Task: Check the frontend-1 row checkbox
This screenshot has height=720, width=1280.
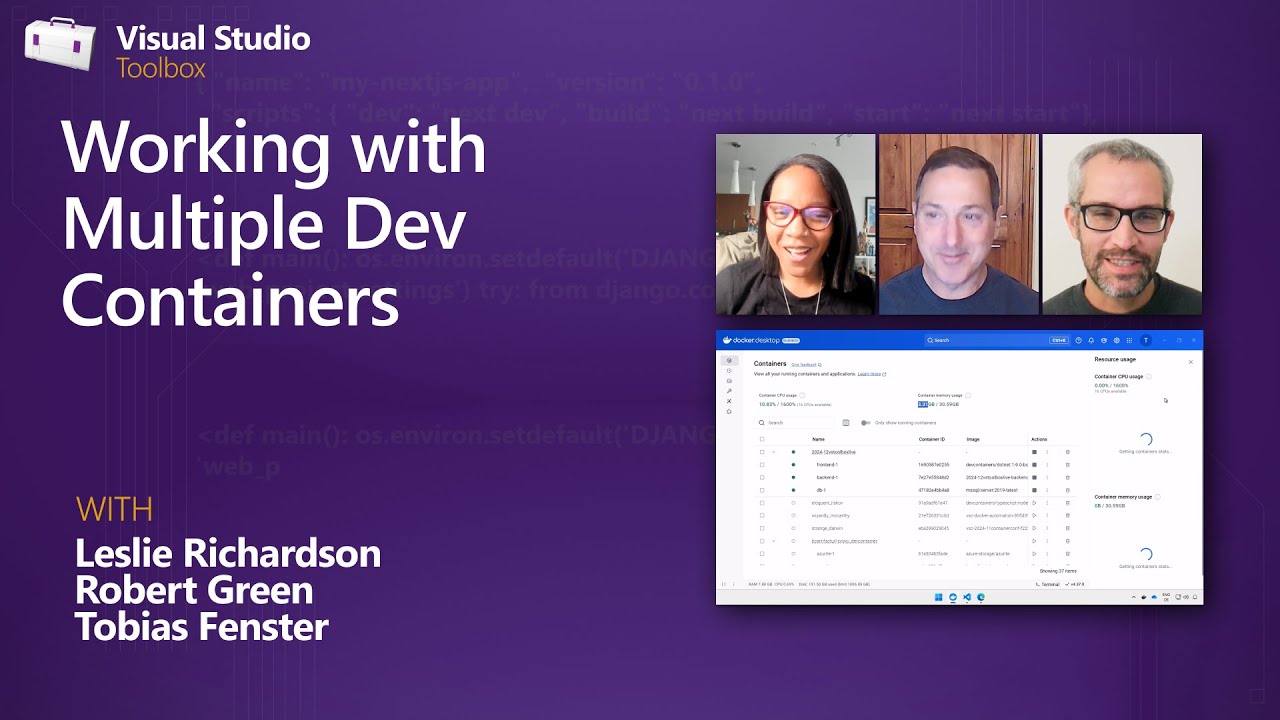Action: 762,465
